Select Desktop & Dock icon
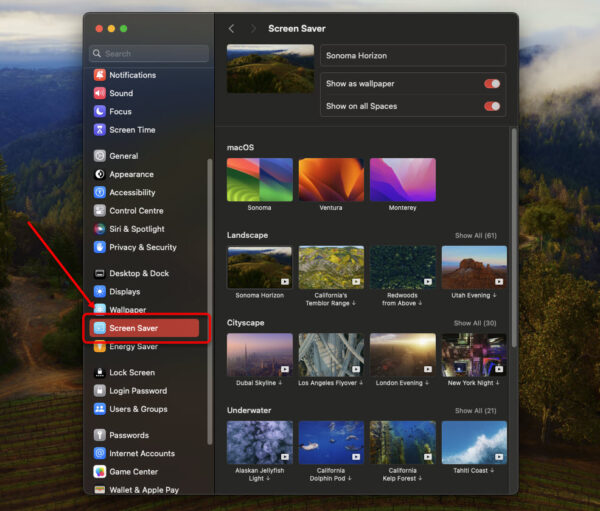 point(99,273)
